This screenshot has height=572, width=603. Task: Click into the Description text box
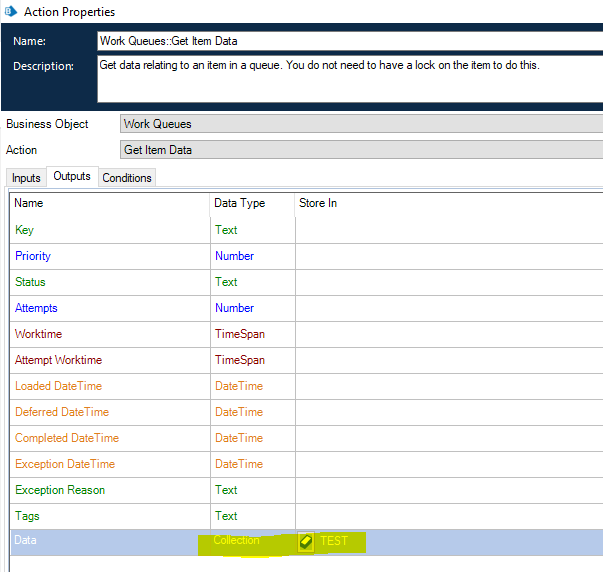(350, 79)
